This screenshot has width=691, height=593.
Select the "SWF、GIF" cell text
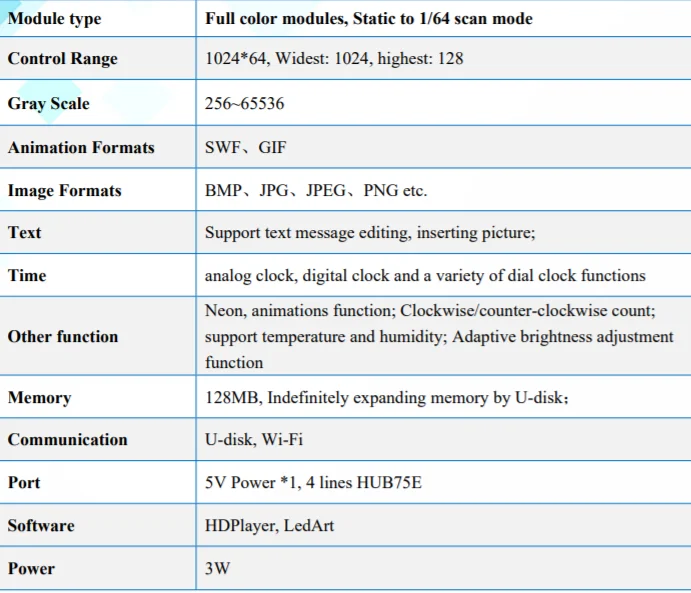[x=245, y=148]
